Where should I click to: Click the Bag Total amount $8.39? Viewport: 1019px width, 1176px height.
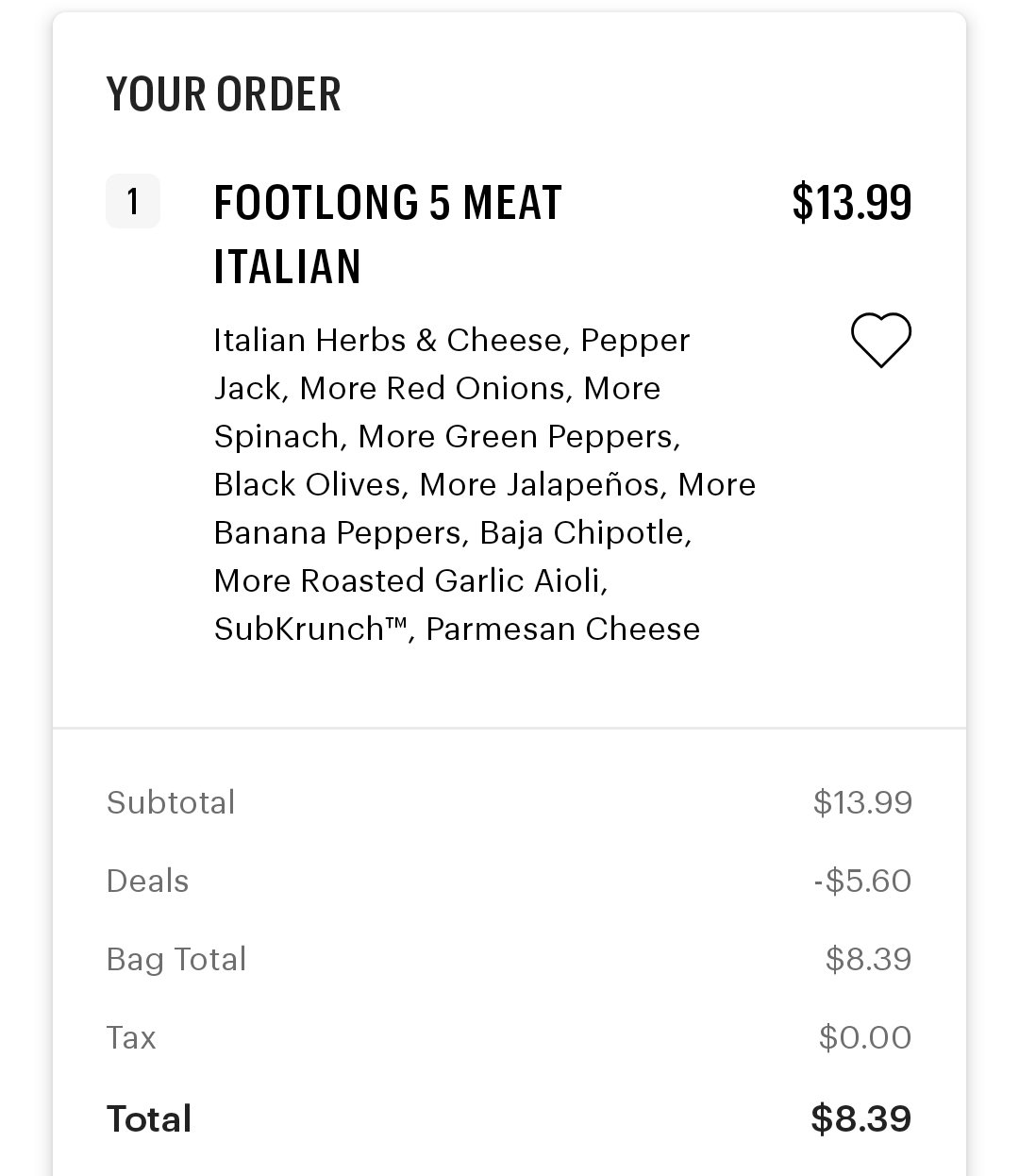[x=868, y=959]
